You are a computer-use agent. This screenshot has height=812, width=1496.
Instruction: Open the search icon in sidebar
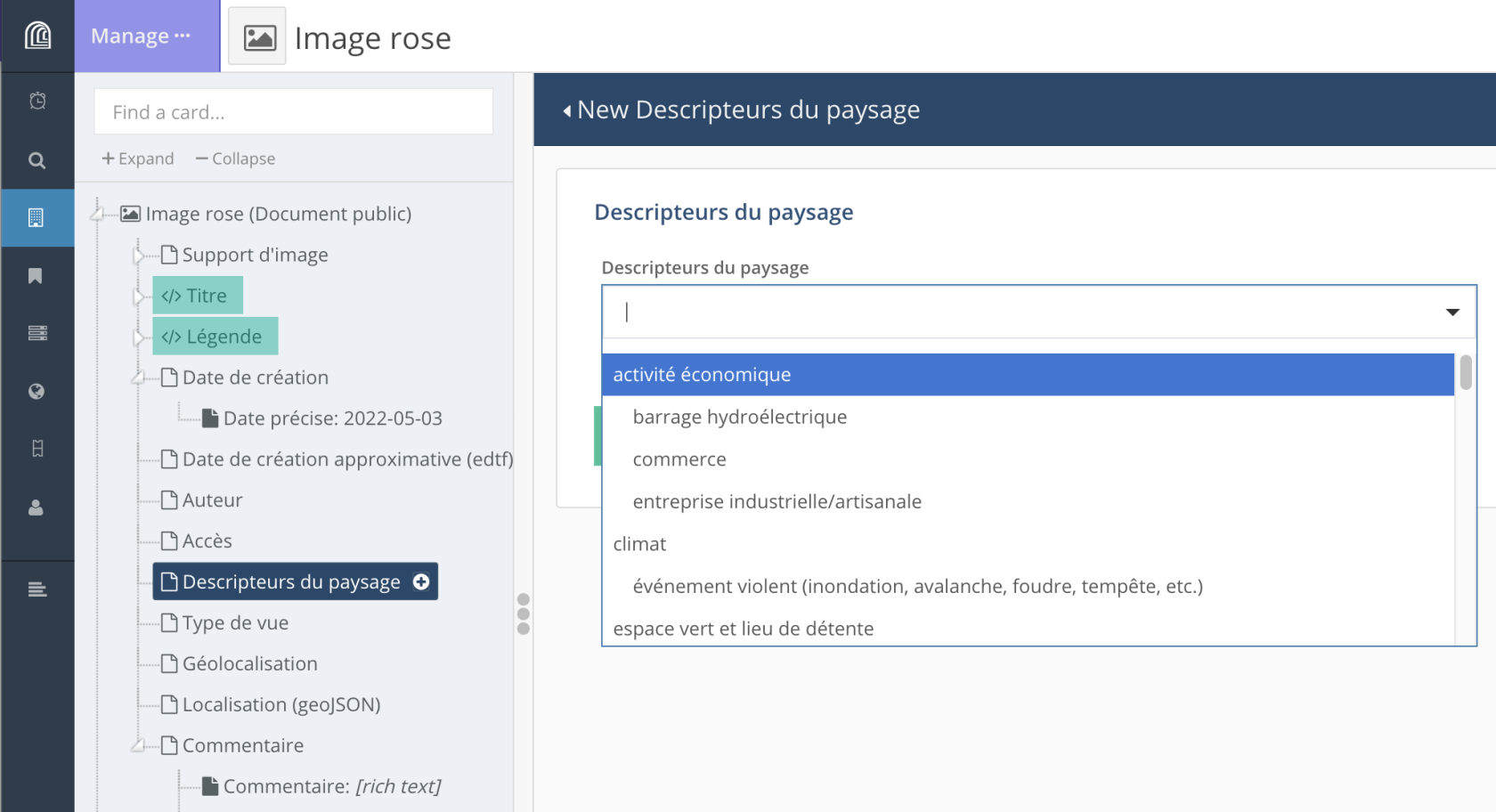click(x=37, y=160)
